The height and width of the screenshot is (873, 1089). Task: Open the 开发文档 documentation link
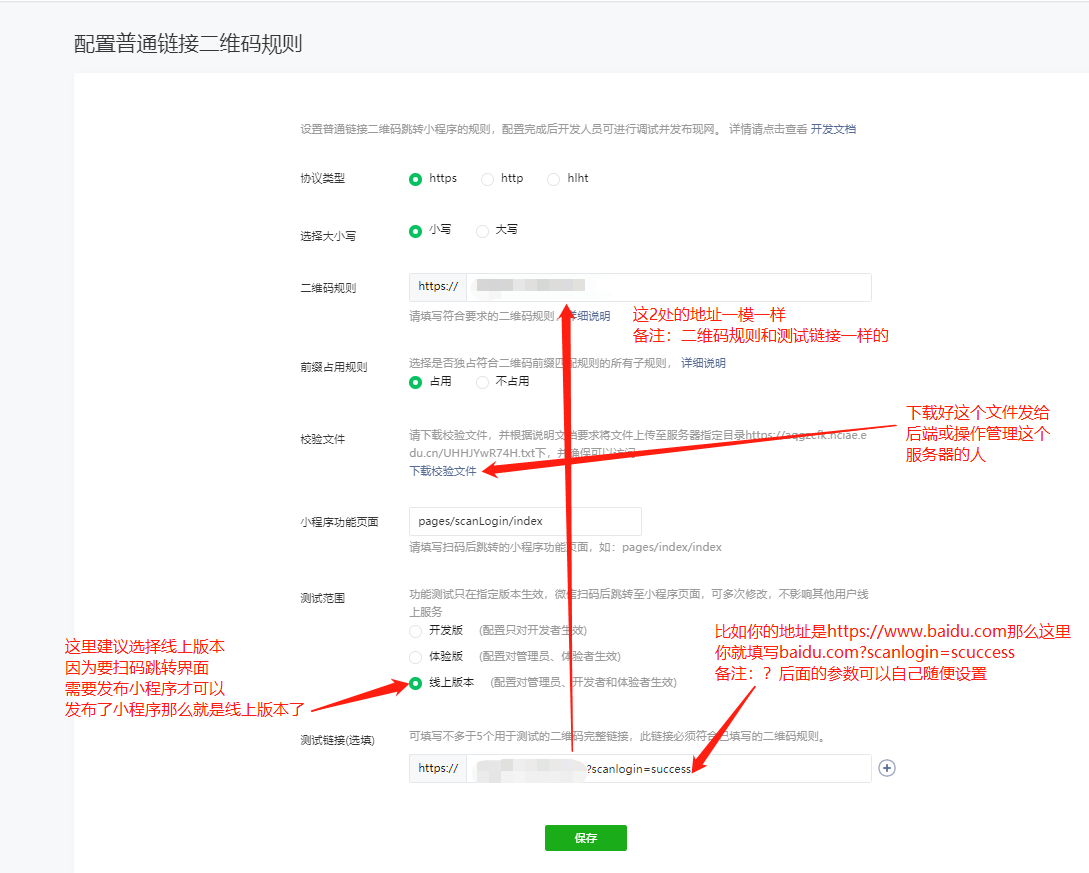click(x=832, y=129)
